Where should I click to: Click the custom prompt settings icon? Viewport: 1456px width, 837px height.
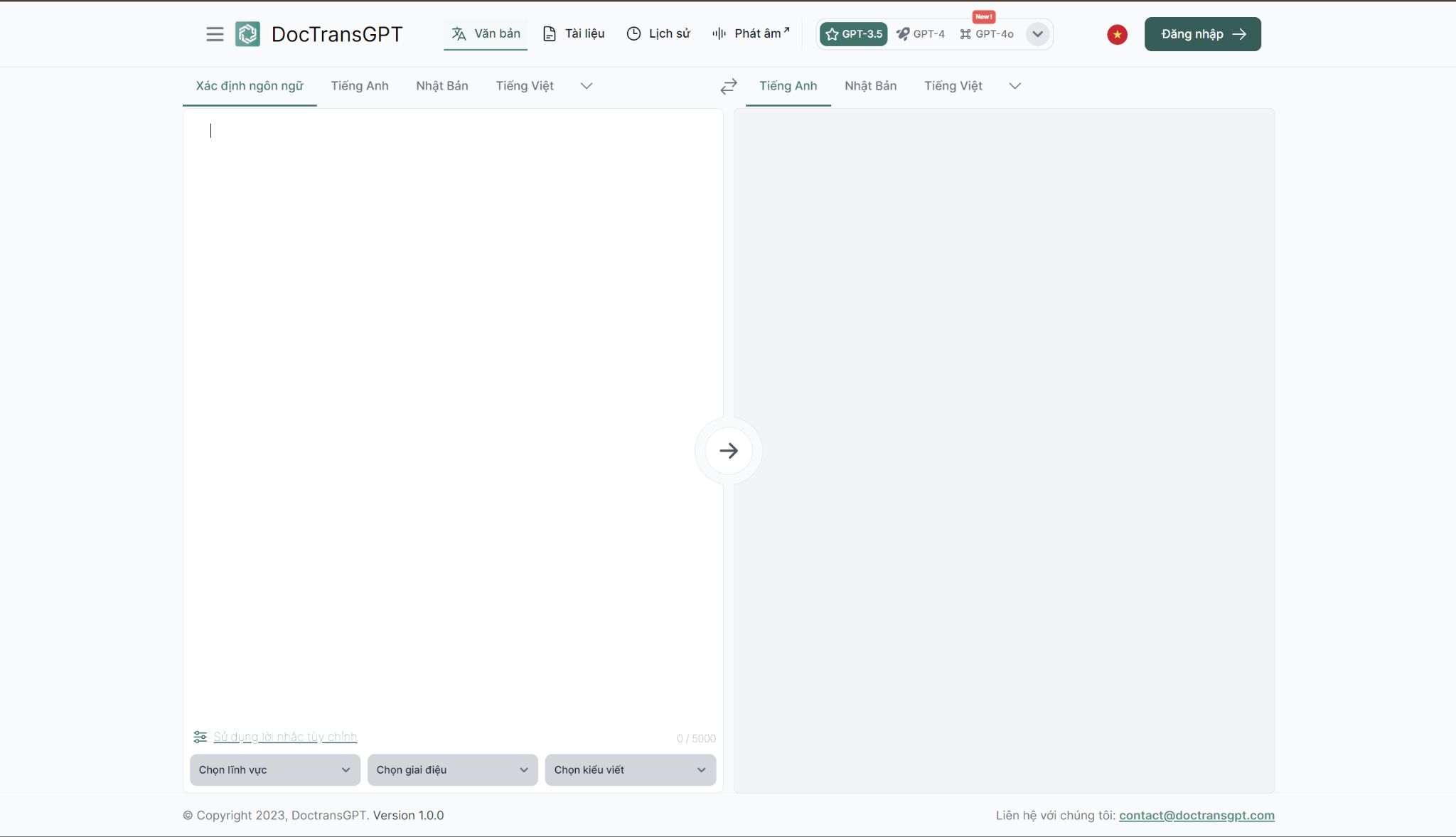(200, 737)
